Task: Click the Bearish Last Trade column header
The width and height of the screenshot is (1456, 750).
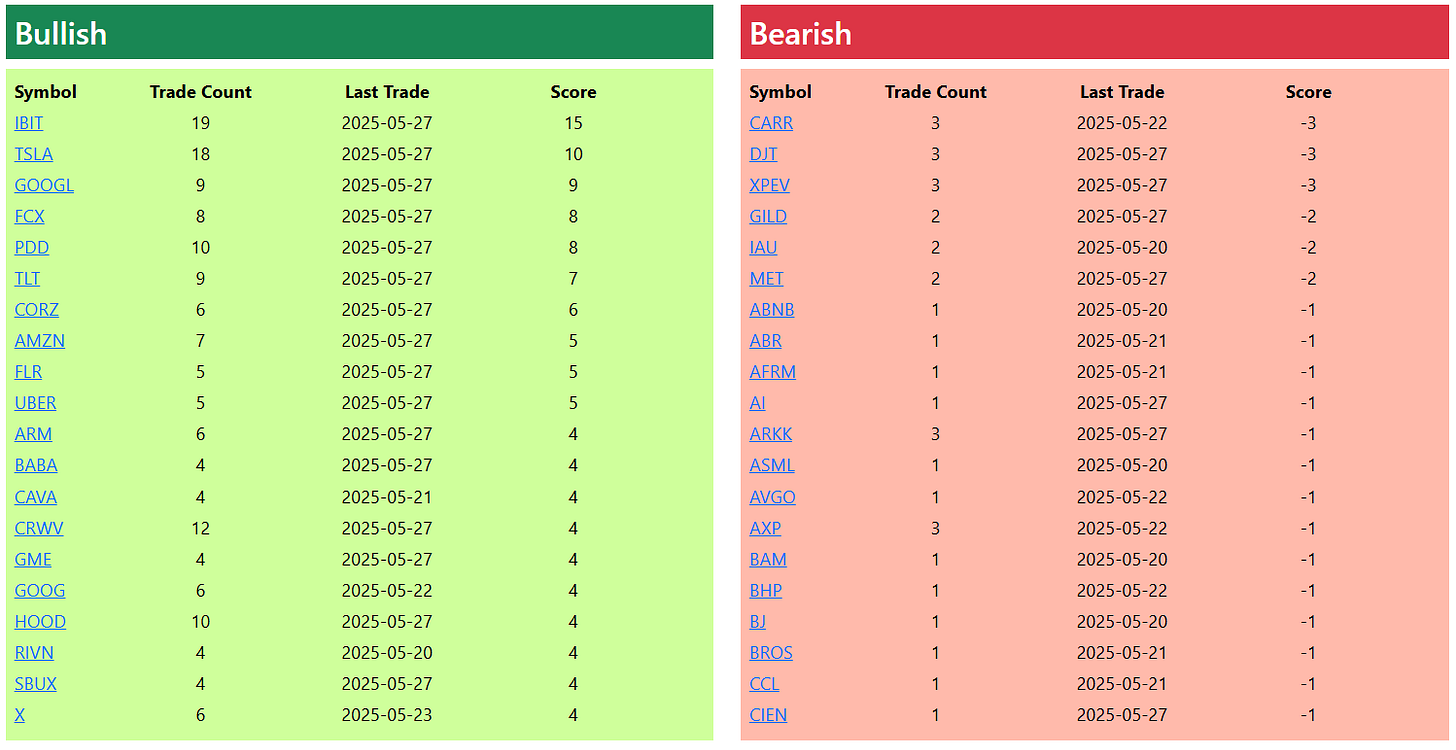Action: [x=1122, y=92]
